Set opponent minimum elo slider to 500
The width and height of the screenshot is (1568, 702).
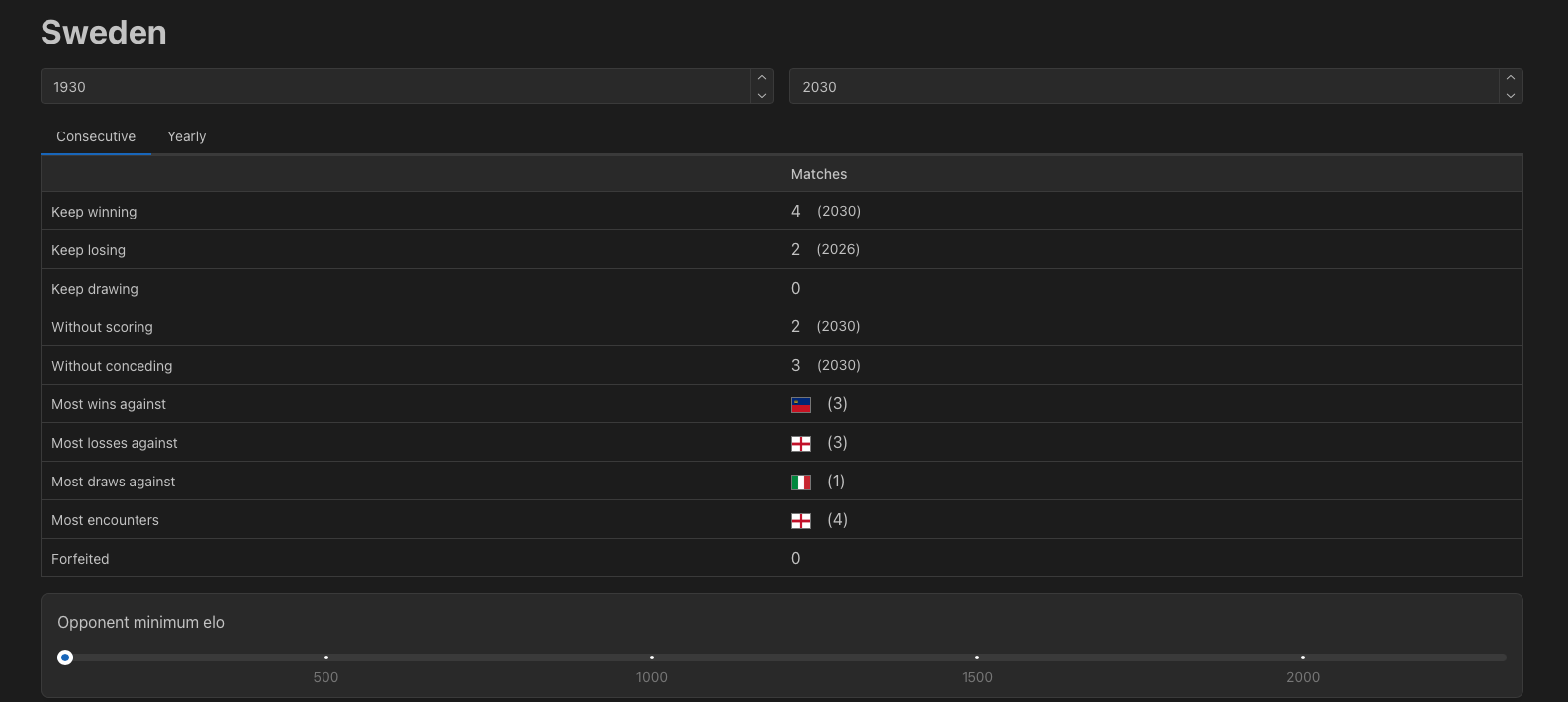326,658
